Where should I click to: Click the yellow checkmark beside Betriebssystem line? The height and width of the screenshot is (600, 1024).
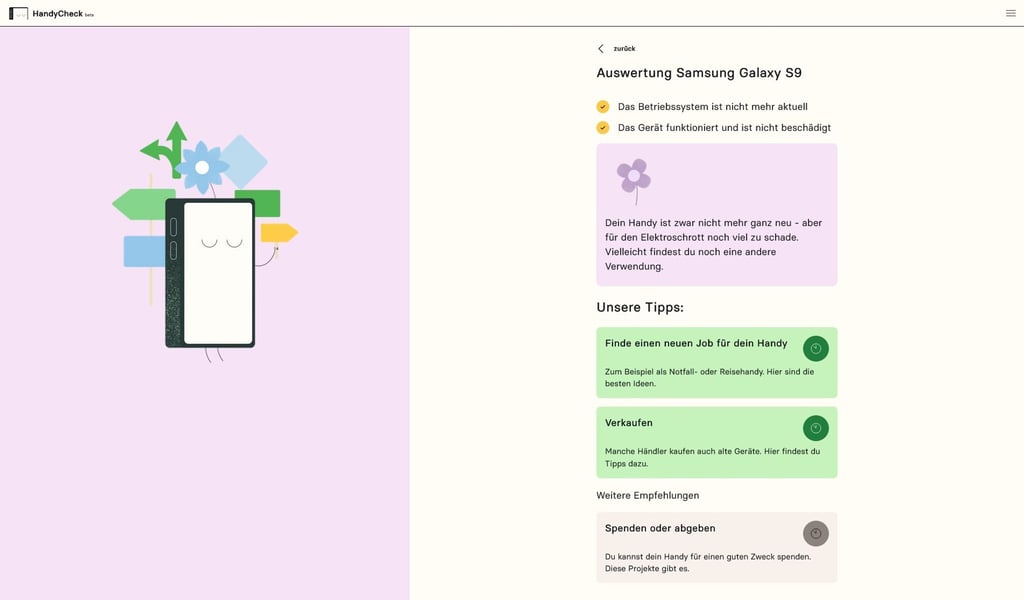(603, 106)
